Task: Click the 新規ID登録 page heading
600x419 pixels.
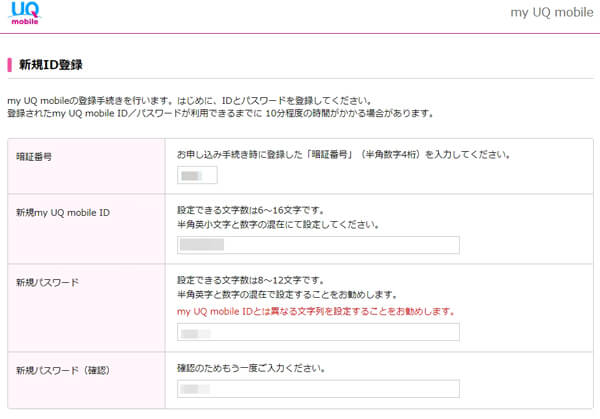Action: coord(51,65)
